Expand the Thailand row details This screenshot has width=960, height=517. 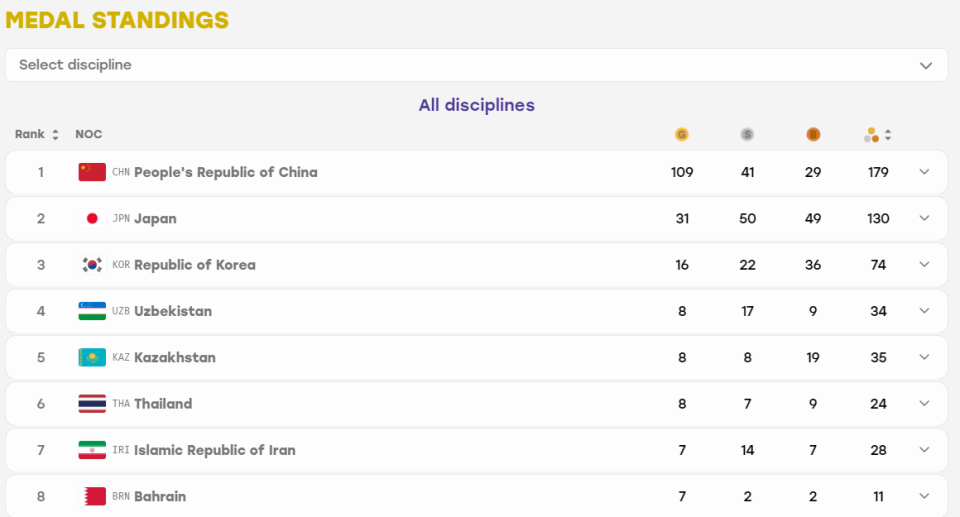pyautogui.click(x=924, y=403)
